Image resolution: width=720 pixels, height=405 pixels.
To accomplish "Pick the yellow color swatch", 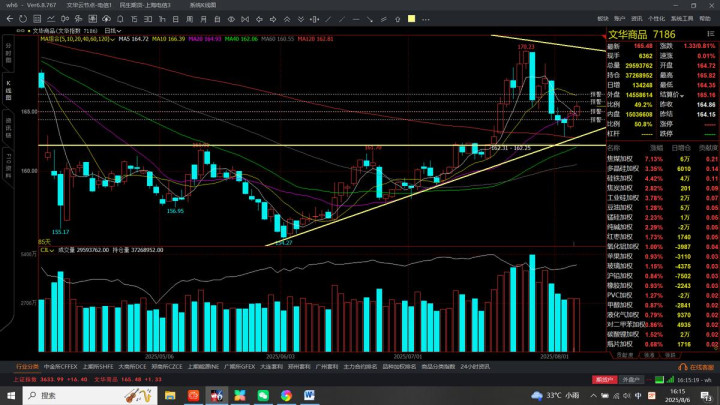I will [411, 19].
